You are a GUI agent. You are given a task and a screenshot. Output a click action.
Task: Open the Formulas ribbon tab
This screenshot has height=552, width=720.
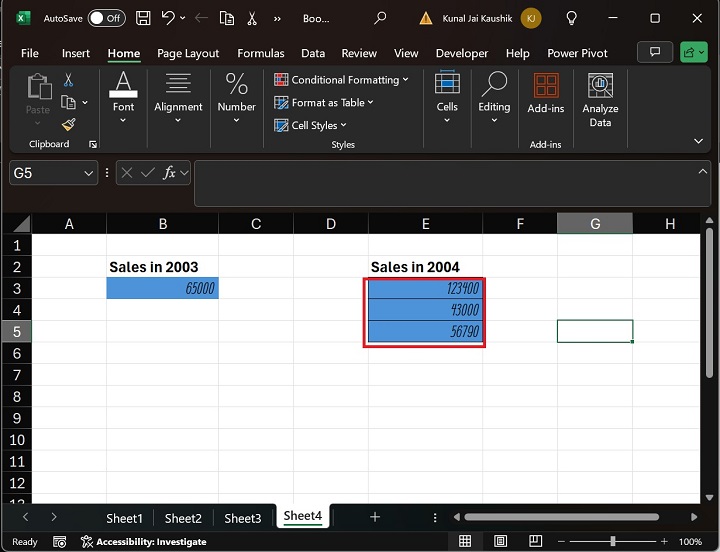(x=262, y=53)
